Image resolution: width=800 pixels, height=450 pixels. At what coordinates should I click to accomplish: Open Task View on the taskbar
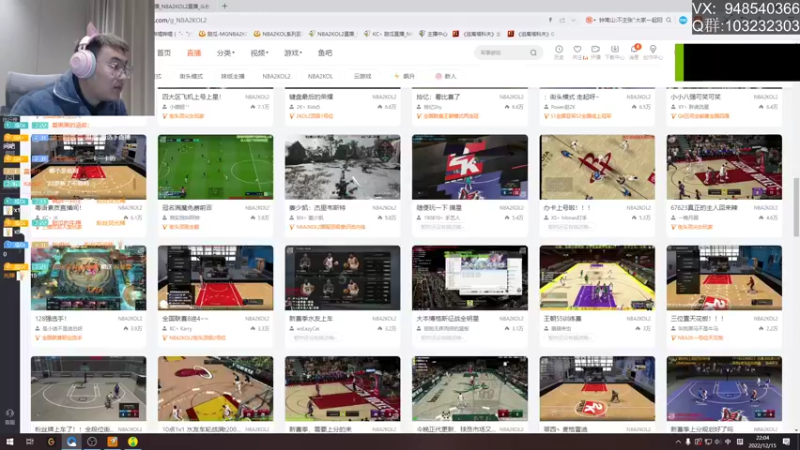pyautogui.click(x=30, y=442)
